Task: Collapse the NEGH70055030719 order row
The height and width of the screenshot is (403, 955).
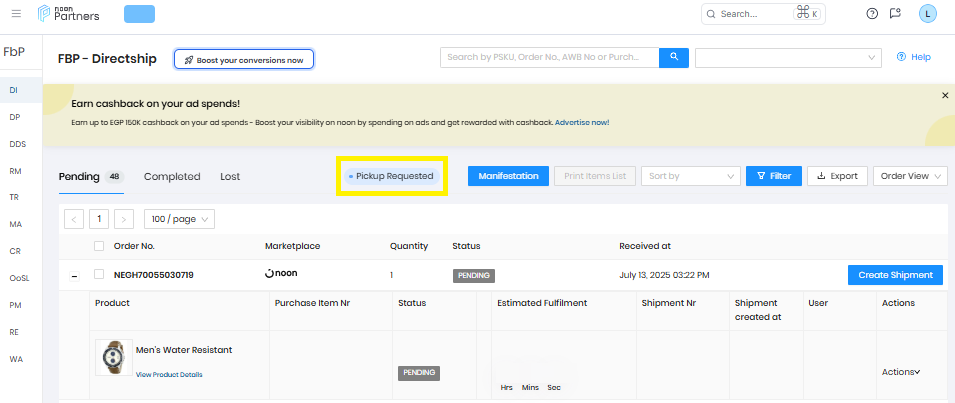Action: [74, 276]
